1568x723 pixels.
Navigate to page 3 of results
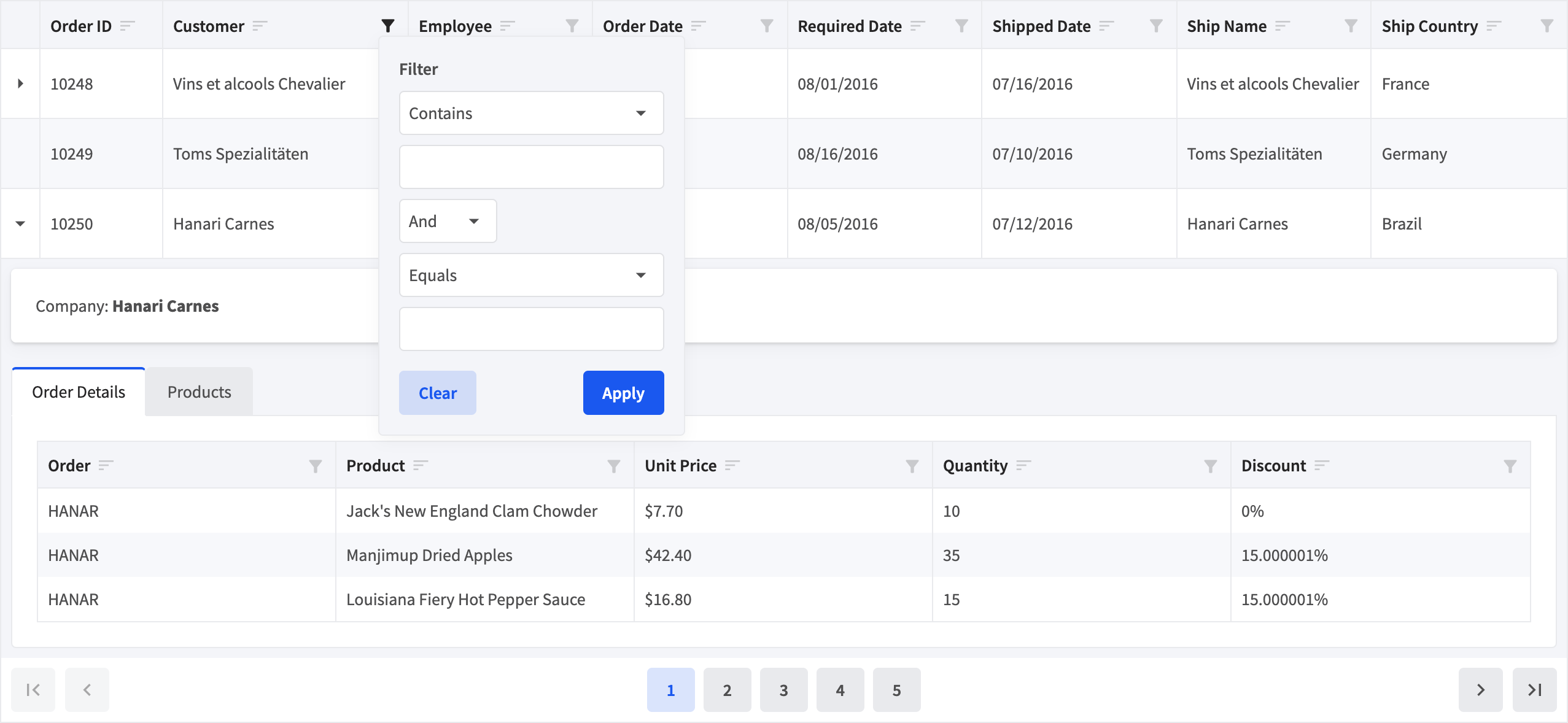pyautogui.click(x=783, y=688)
